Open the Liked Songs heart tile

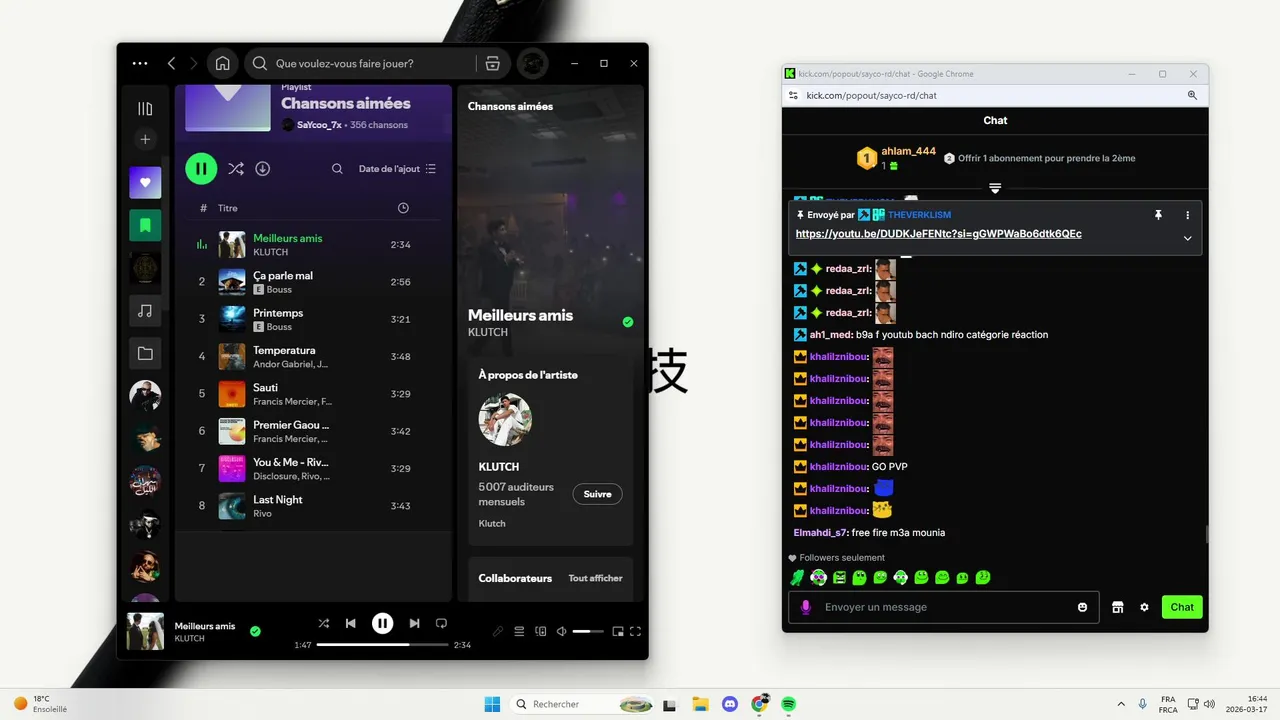coord(145,183)
